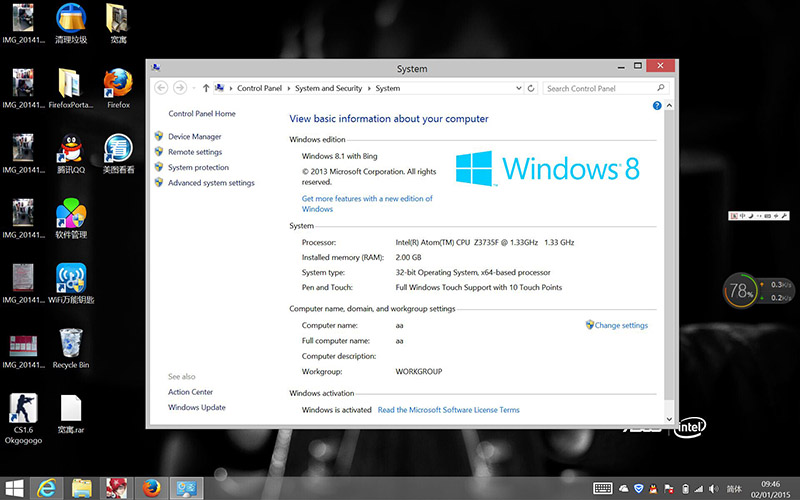Open Firefox from the taskbar
Viewport: 800px width, 500px height.
[151, 488]
